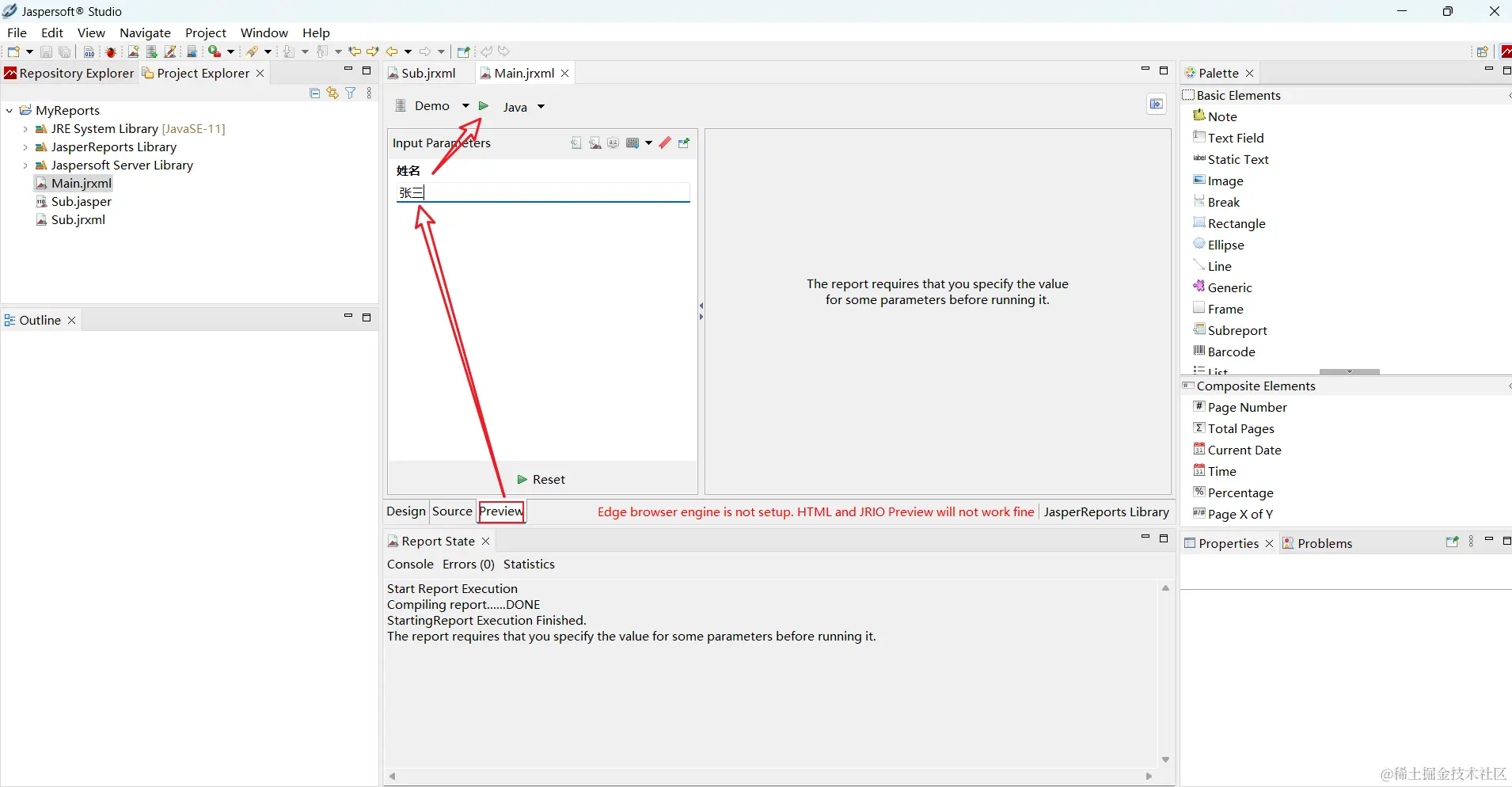Click the binary 010 toolbar icon
Viewport: 1512px width, 787px height.
89,52
